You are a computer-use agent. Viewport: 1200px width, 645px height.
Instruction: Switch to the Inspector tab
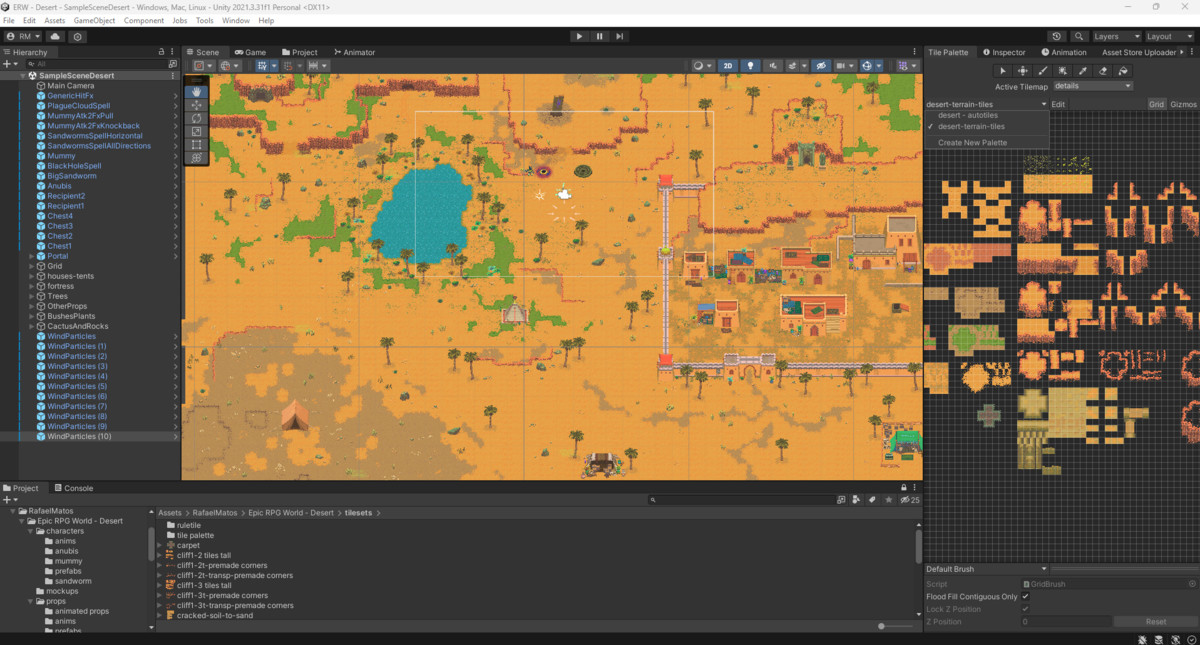pyautogui.click(x=1004, y=52)
